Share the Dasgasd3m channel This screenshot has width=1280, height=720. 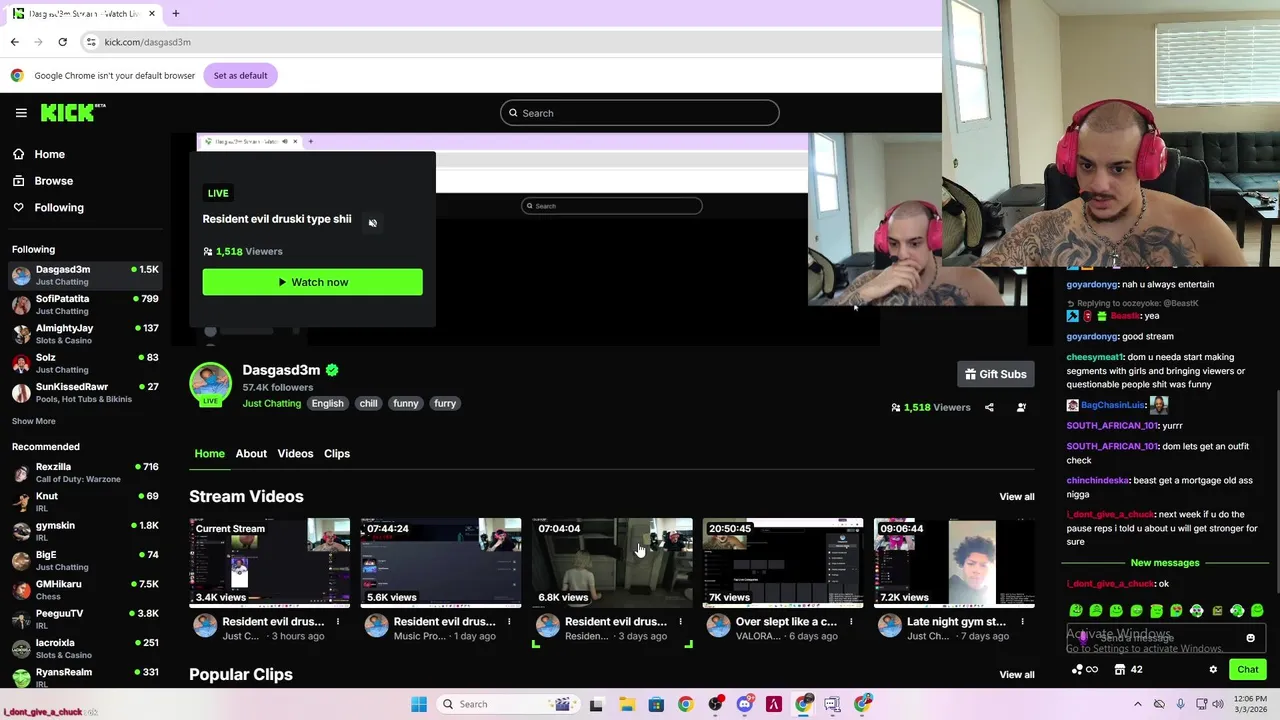click(989, 407)
